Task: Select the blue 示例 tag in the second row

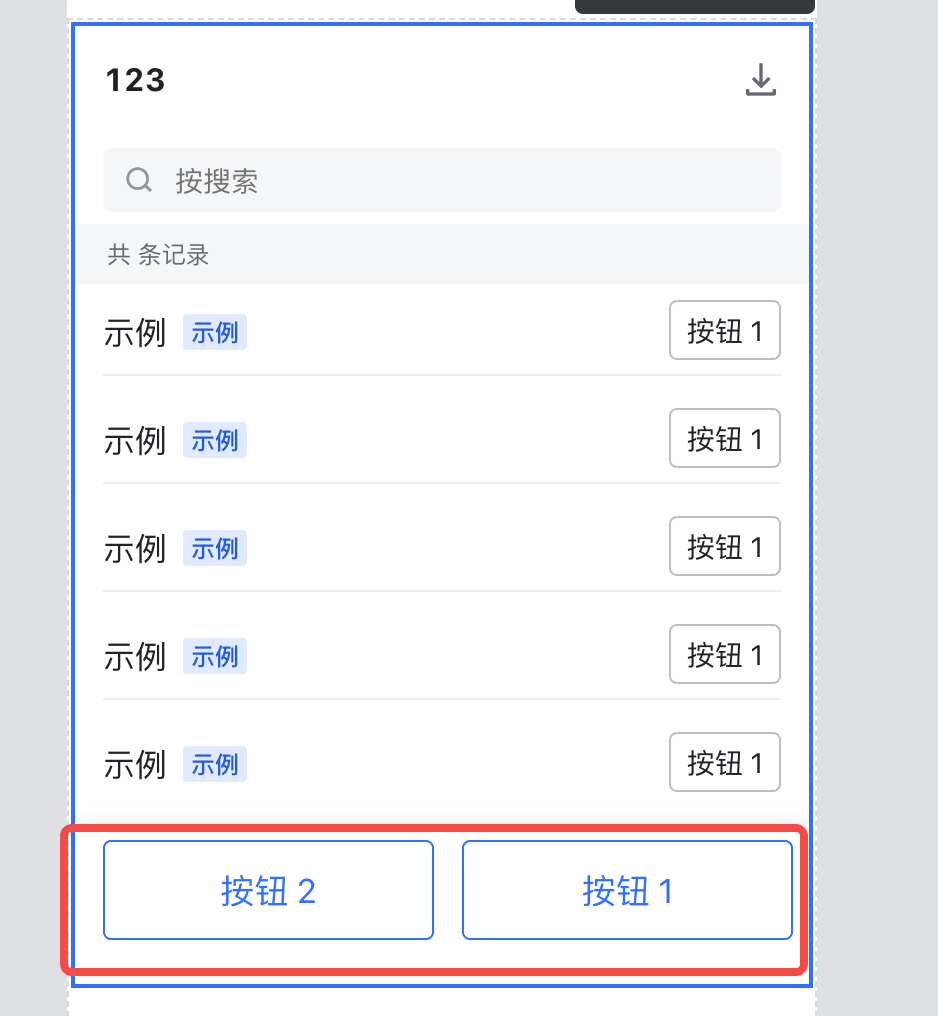Action: 215,441
